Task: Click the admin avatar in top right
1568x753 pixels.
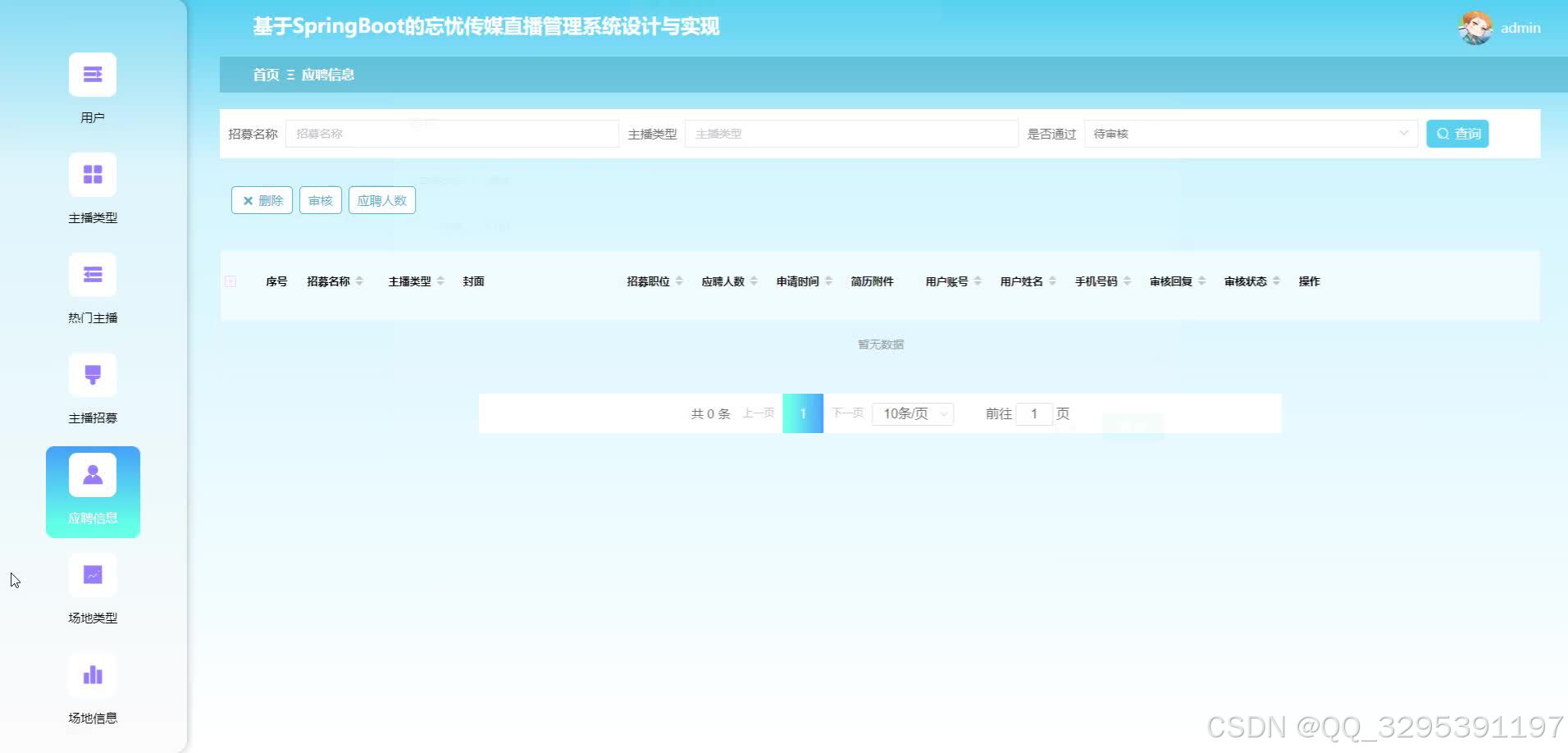Action: click(x=1475, y=27)
